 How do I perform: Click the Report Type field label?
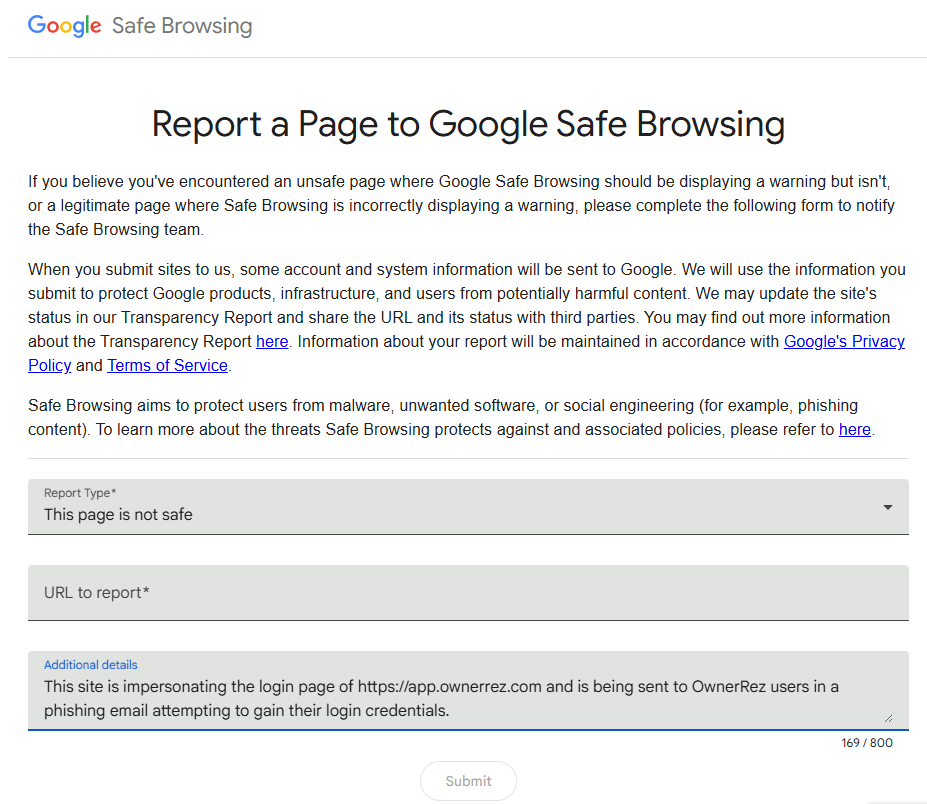pos(81,493)
